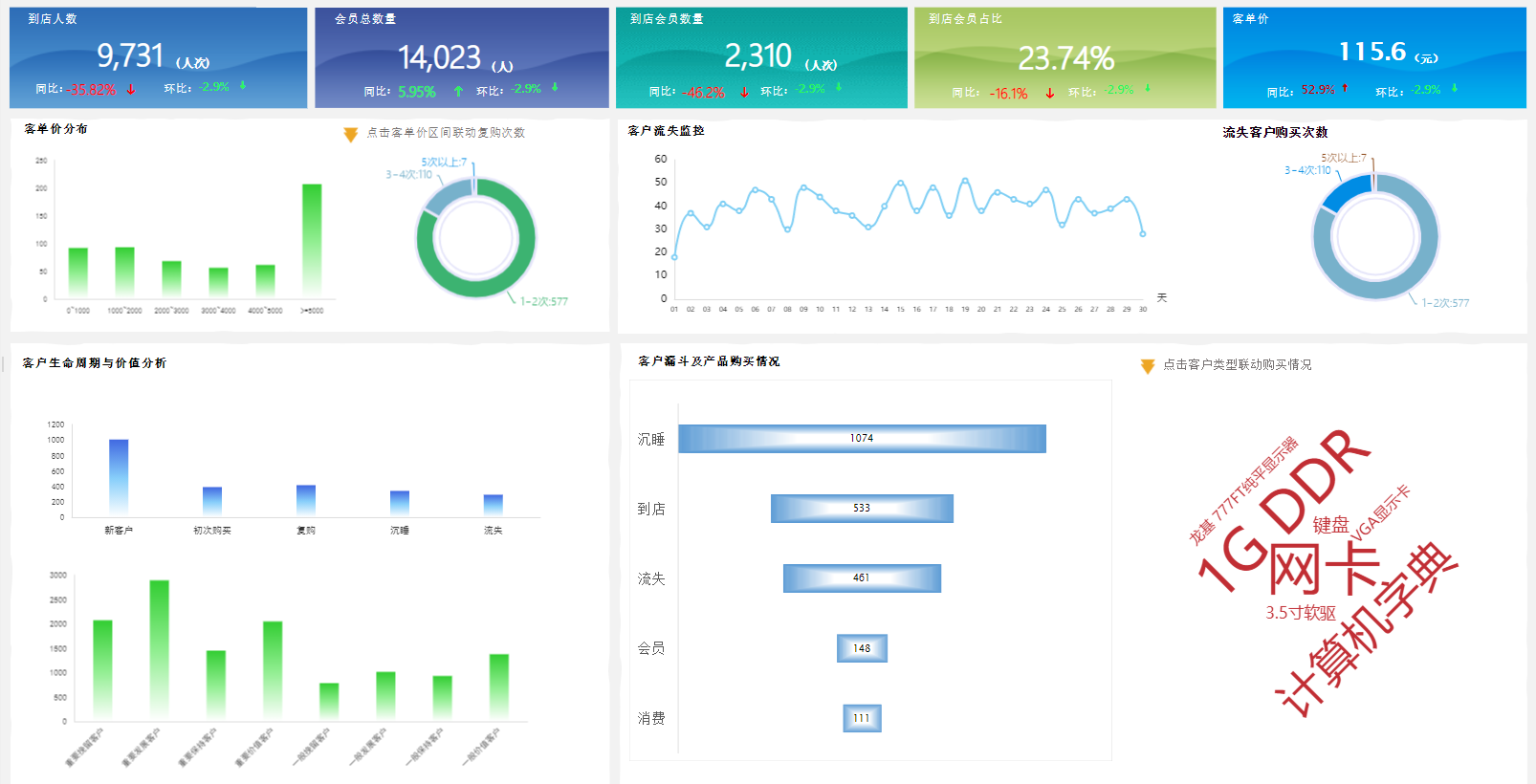Click the 客户流失监控 panel title

coord(666,131)
